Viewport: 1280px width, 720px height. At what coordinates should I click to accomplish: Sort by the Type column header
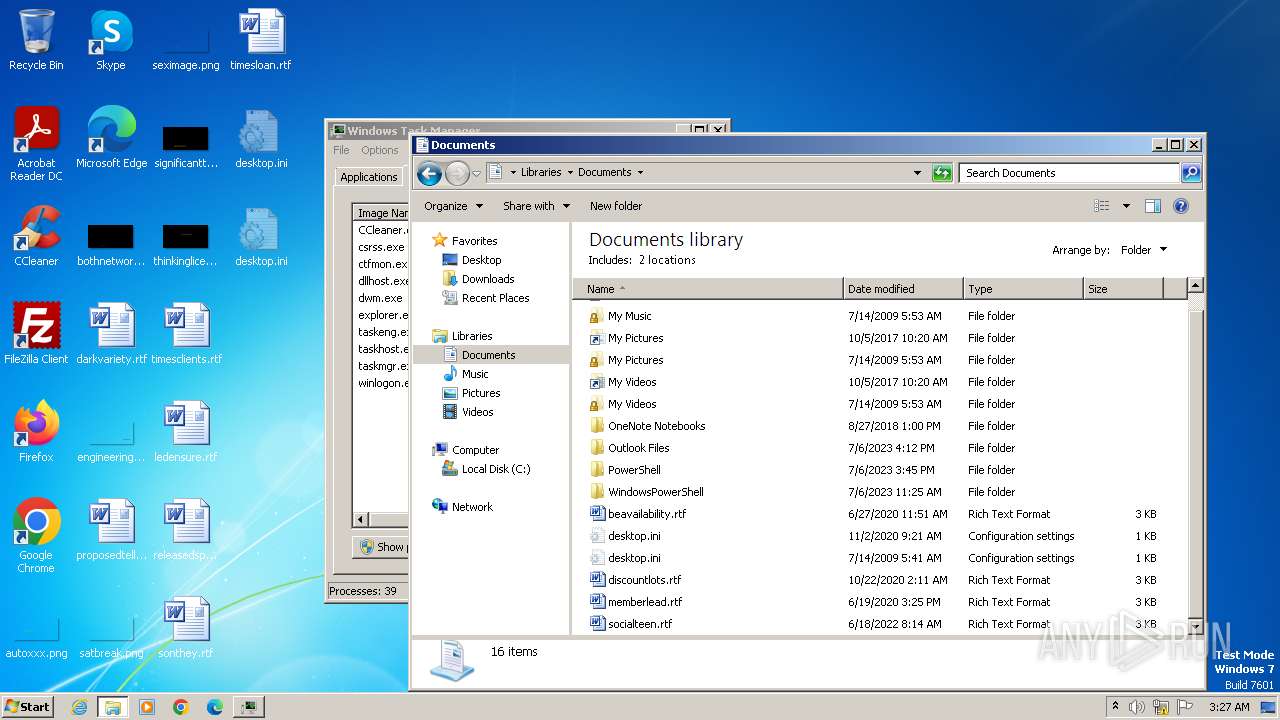click(1023, 289)
